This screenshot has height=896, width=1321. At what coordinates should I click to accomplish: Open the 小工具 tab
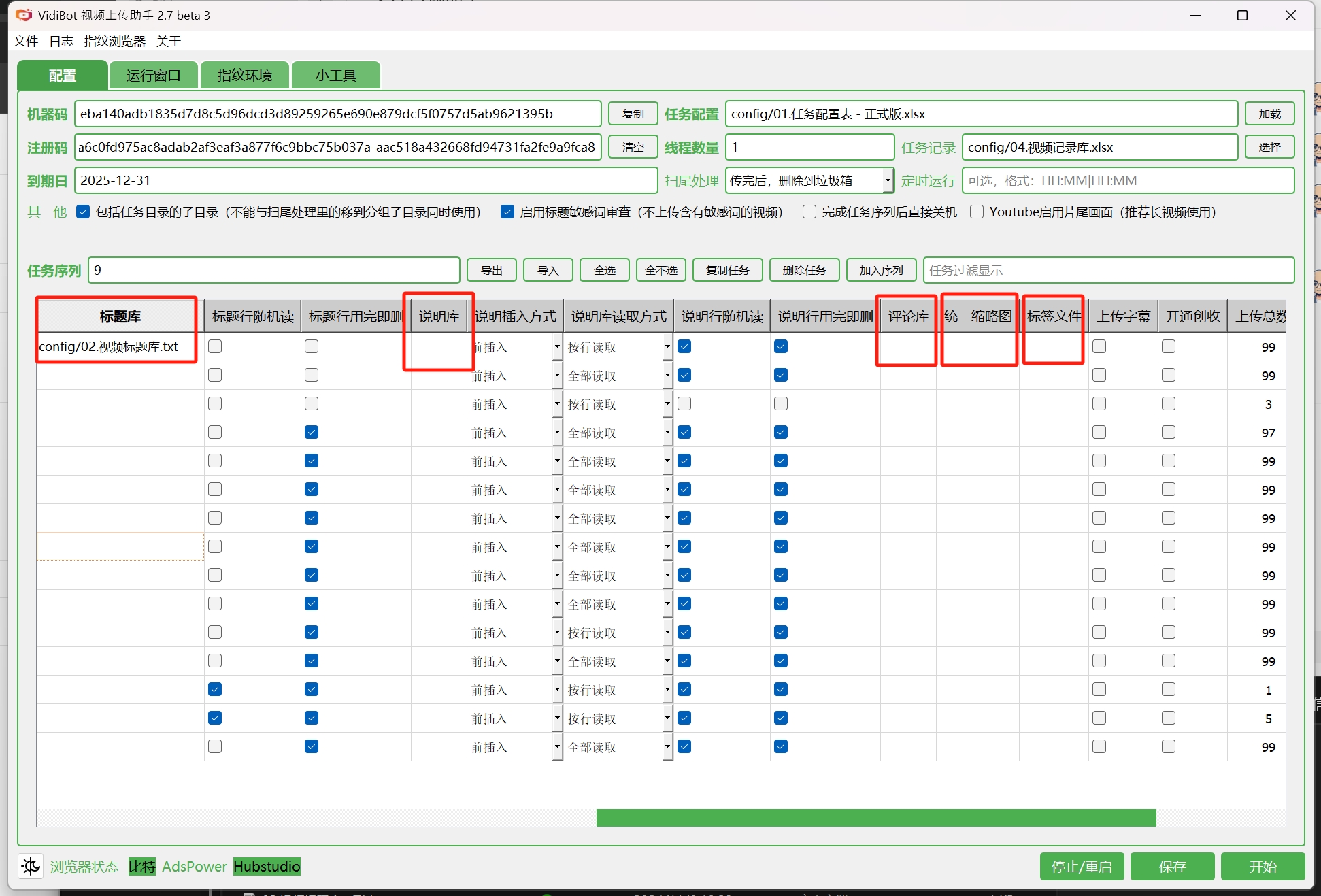pyautogui.click(x=336, y=75)
